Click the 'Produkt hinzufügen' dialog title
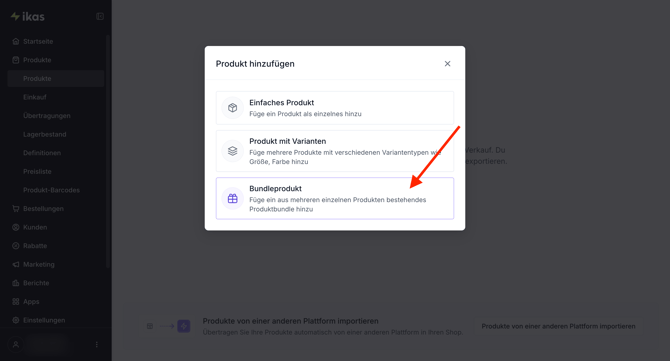Viewport: 670px width, 361px height. [x=255, y=64]
